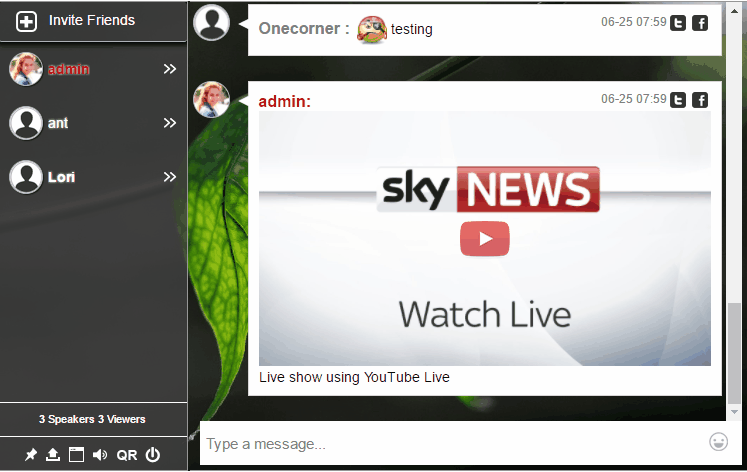Click Lori's avatar icon in sidebar

point(26,177)
